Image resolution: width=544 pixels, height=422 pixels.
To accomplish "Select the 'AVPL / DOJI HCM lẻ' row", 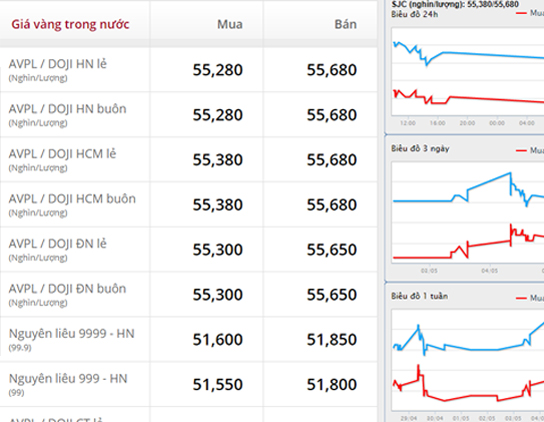I will coord(188,160).
